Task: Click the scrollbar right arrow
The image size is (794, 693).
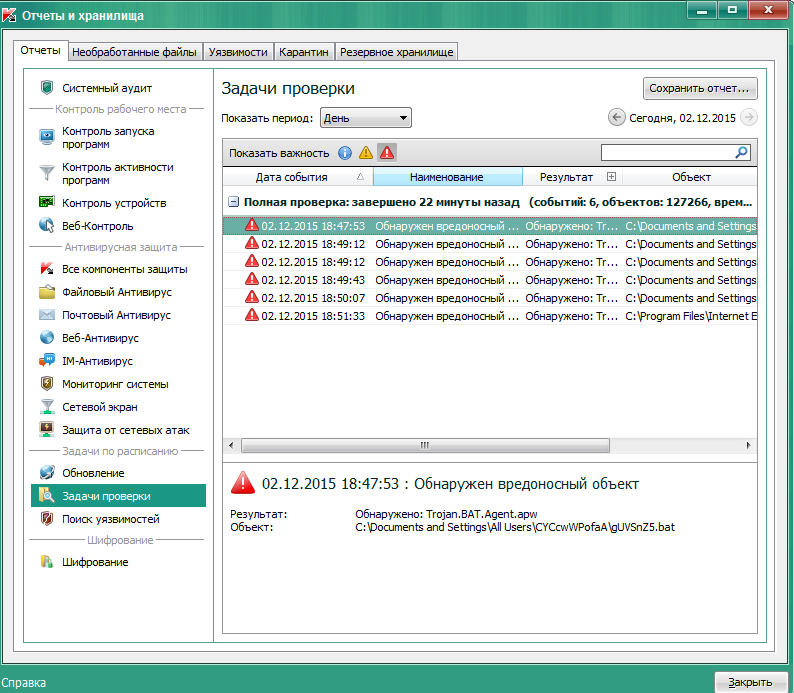Action: [x=748, y=445]
